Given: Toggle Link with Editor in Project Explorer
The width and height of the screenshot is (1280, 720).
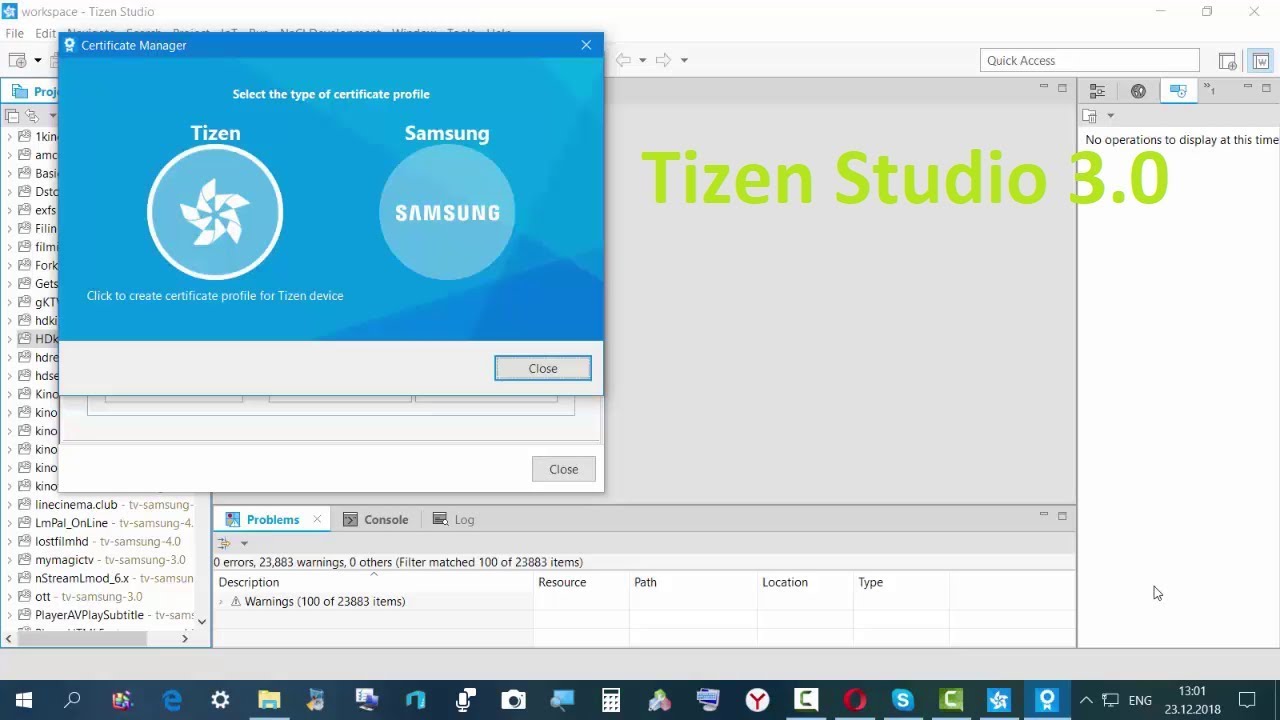Looking at the screenshot, I should [32, 116].
